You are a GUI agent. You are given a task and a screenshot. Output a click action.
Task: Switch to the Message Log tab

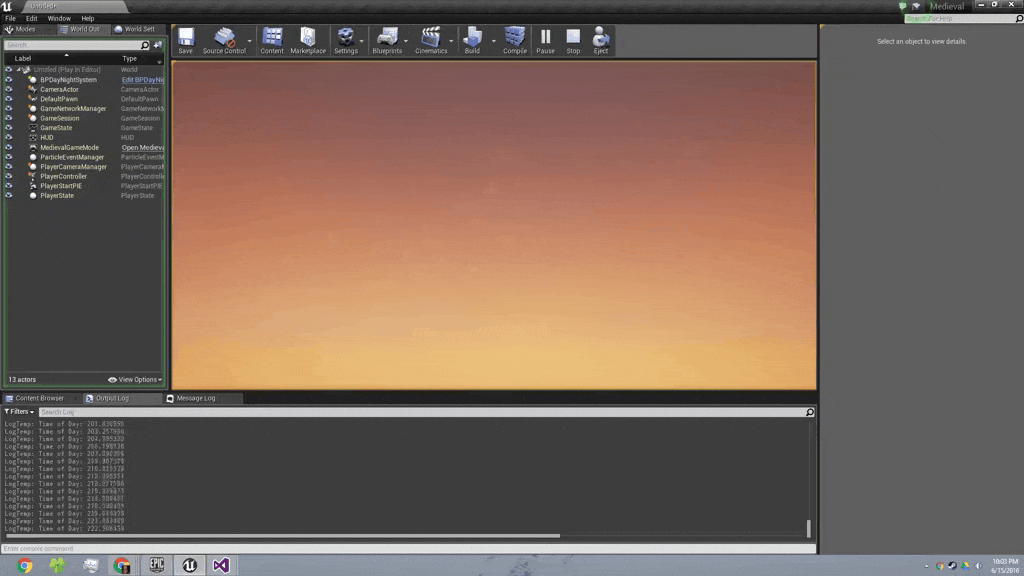(x=195, y=398)
